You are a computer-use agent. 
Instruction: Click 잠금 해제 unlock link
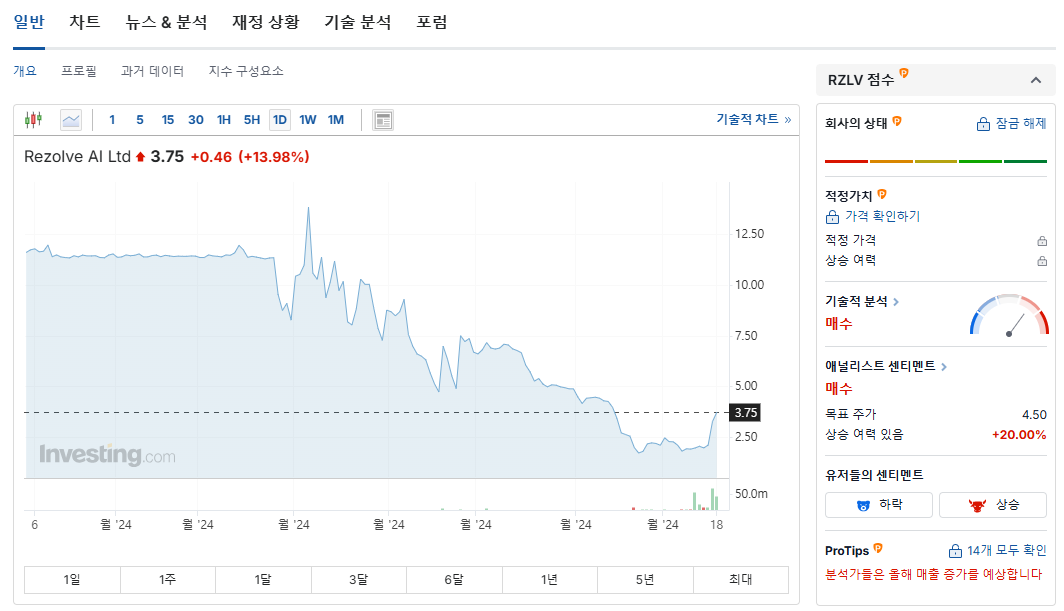point(1011,124)
